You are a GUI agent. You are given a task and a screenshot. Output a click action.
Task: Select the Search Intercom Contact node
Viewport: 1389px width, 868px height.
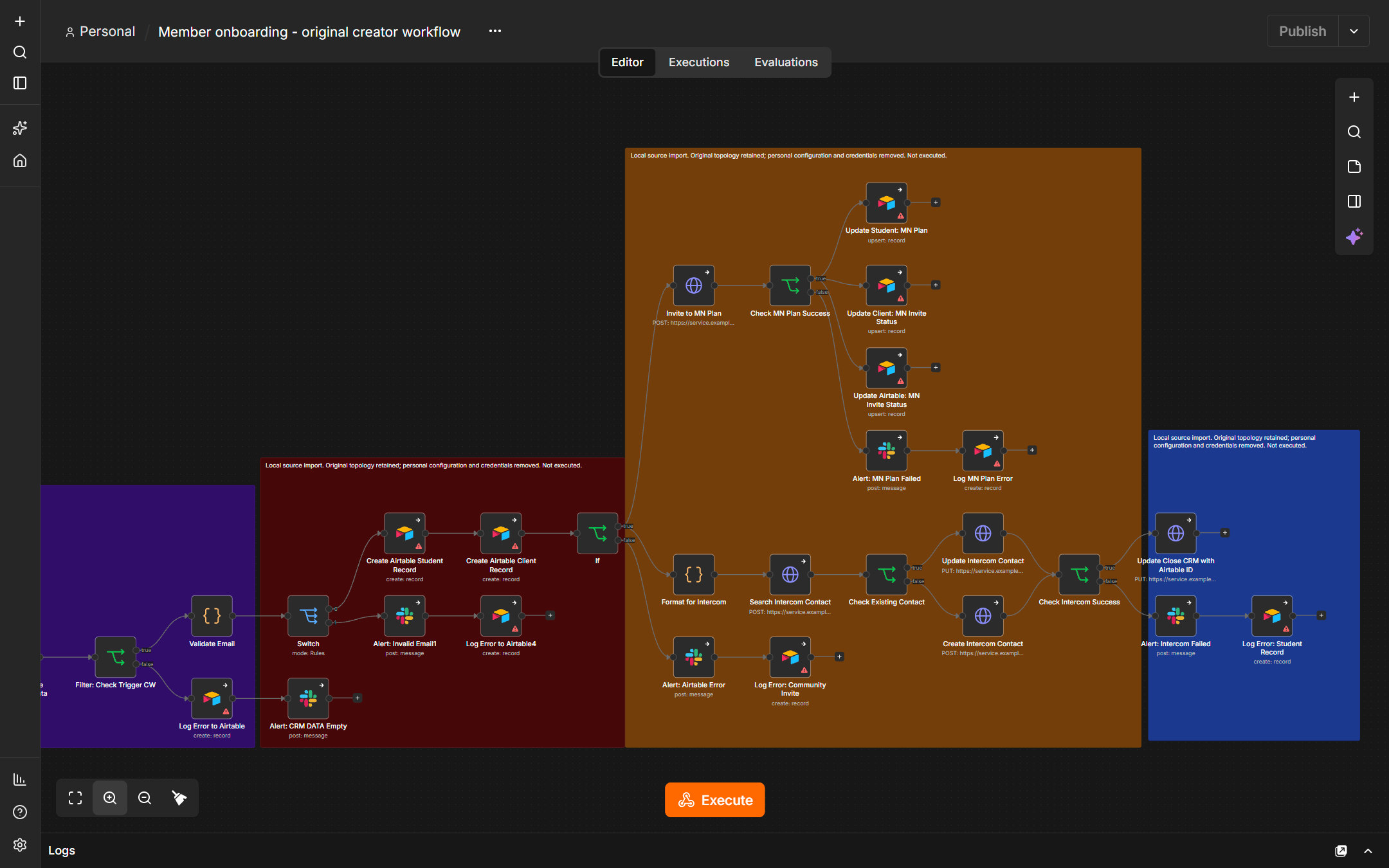790,574
